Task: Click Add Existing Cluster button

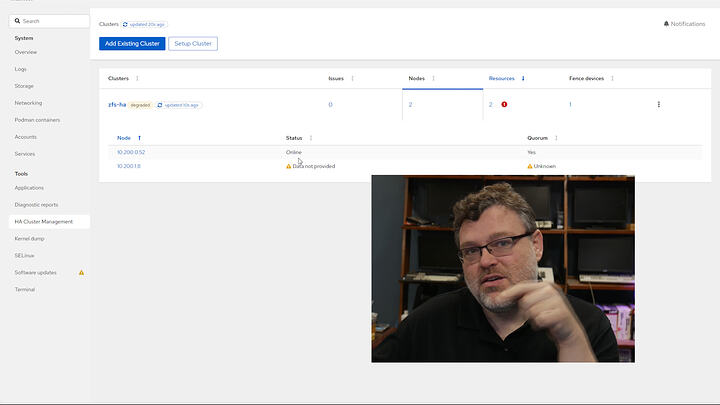Action: point(132,44)
